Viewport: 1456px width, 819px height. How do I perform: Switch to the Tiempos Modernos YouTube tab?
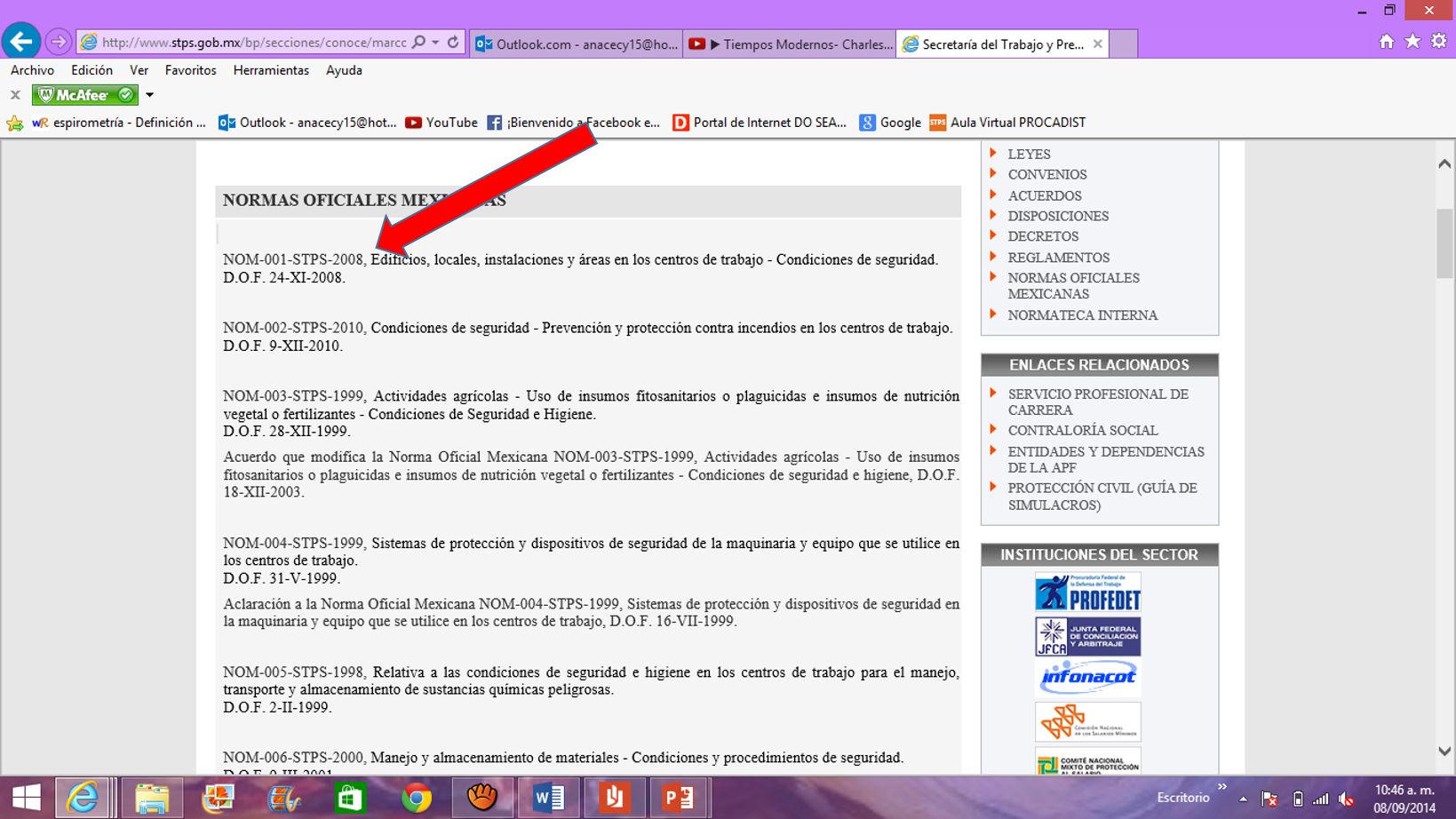coord(791,44)
